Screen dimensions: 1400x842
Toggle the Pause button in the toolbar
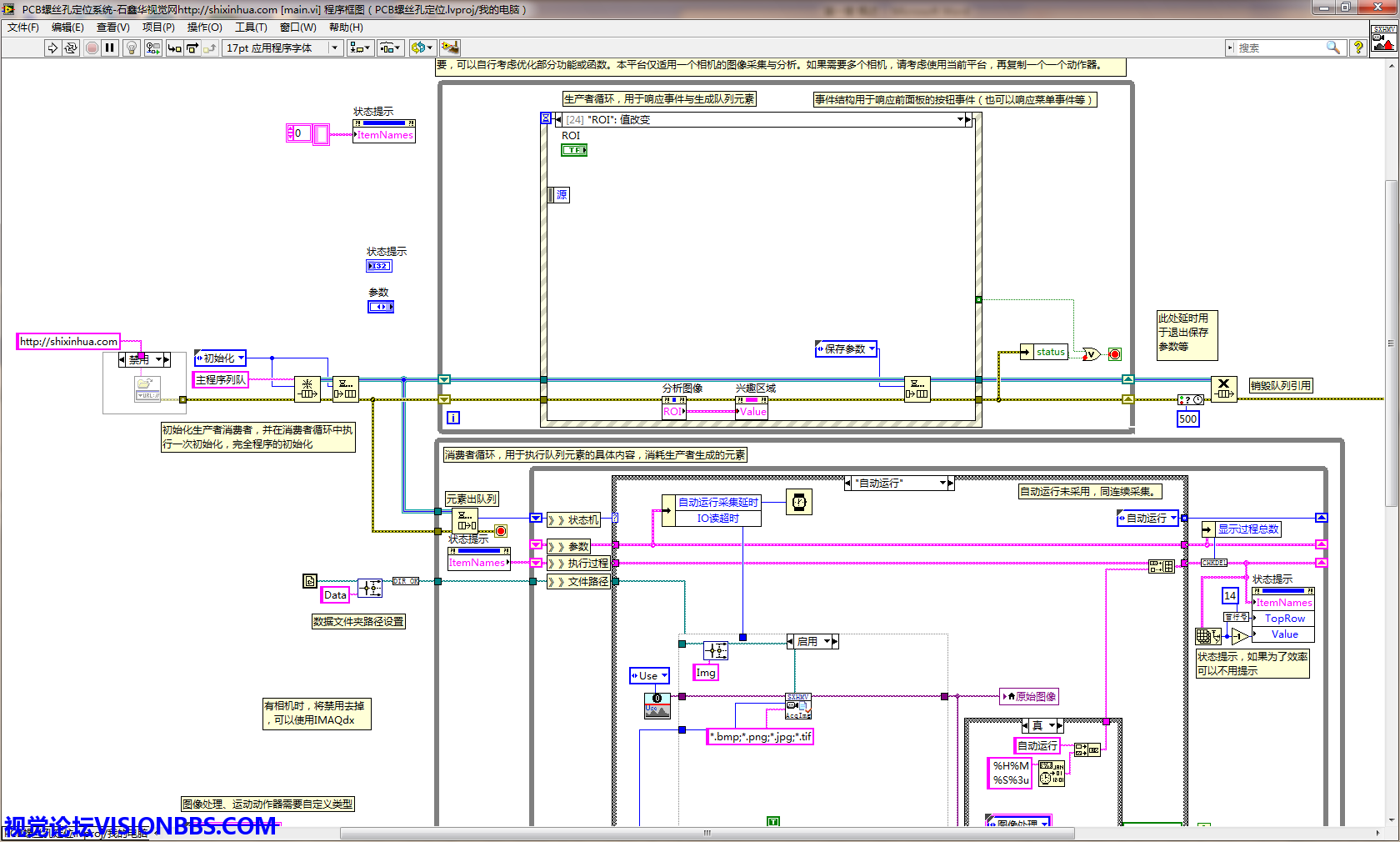tap(110, 48)
